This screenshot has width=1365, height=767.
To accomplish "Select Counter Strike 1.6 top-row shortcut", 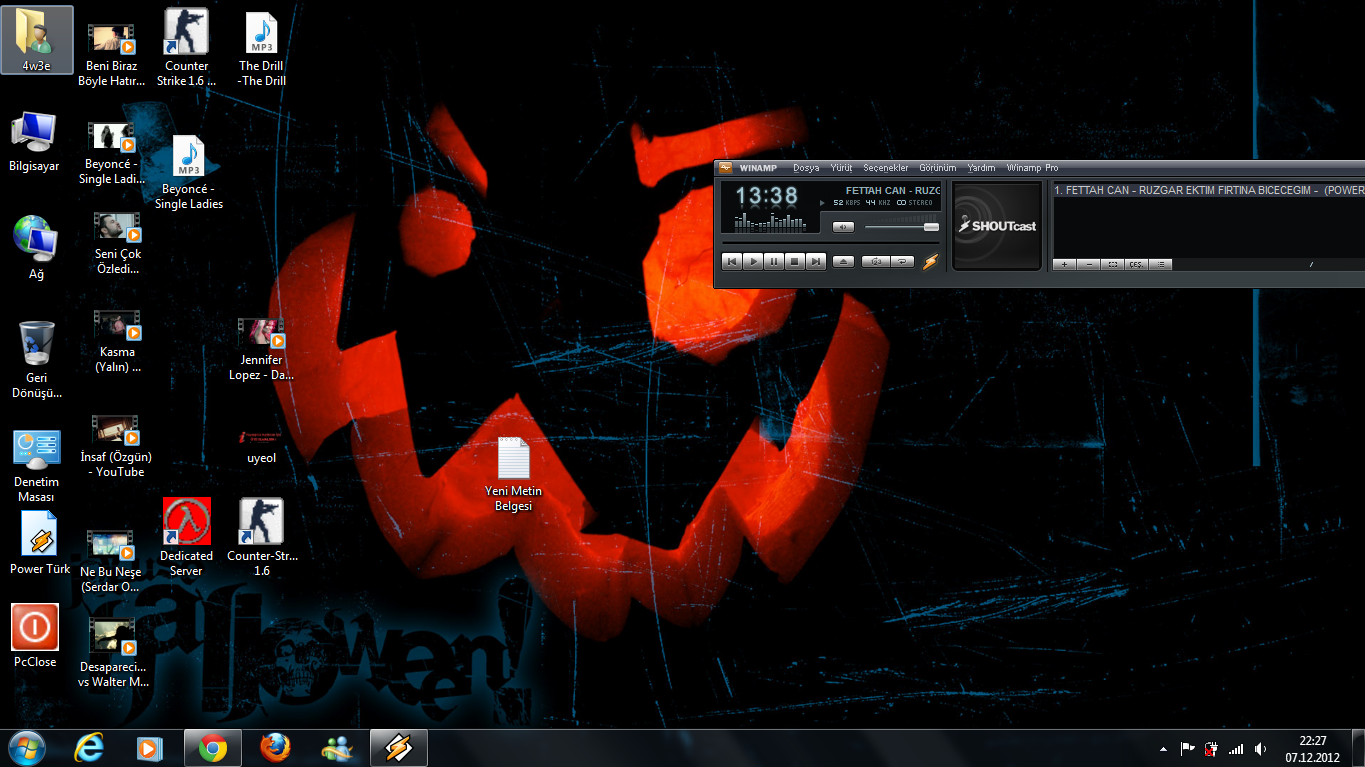I will pyautogui.click(x=187, y=48).
